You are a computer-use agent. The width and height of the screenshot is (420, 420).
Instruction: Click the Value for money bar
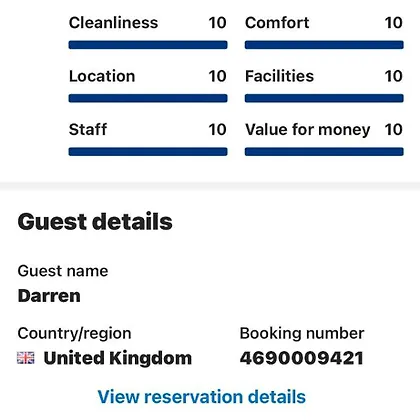[324, 152]
